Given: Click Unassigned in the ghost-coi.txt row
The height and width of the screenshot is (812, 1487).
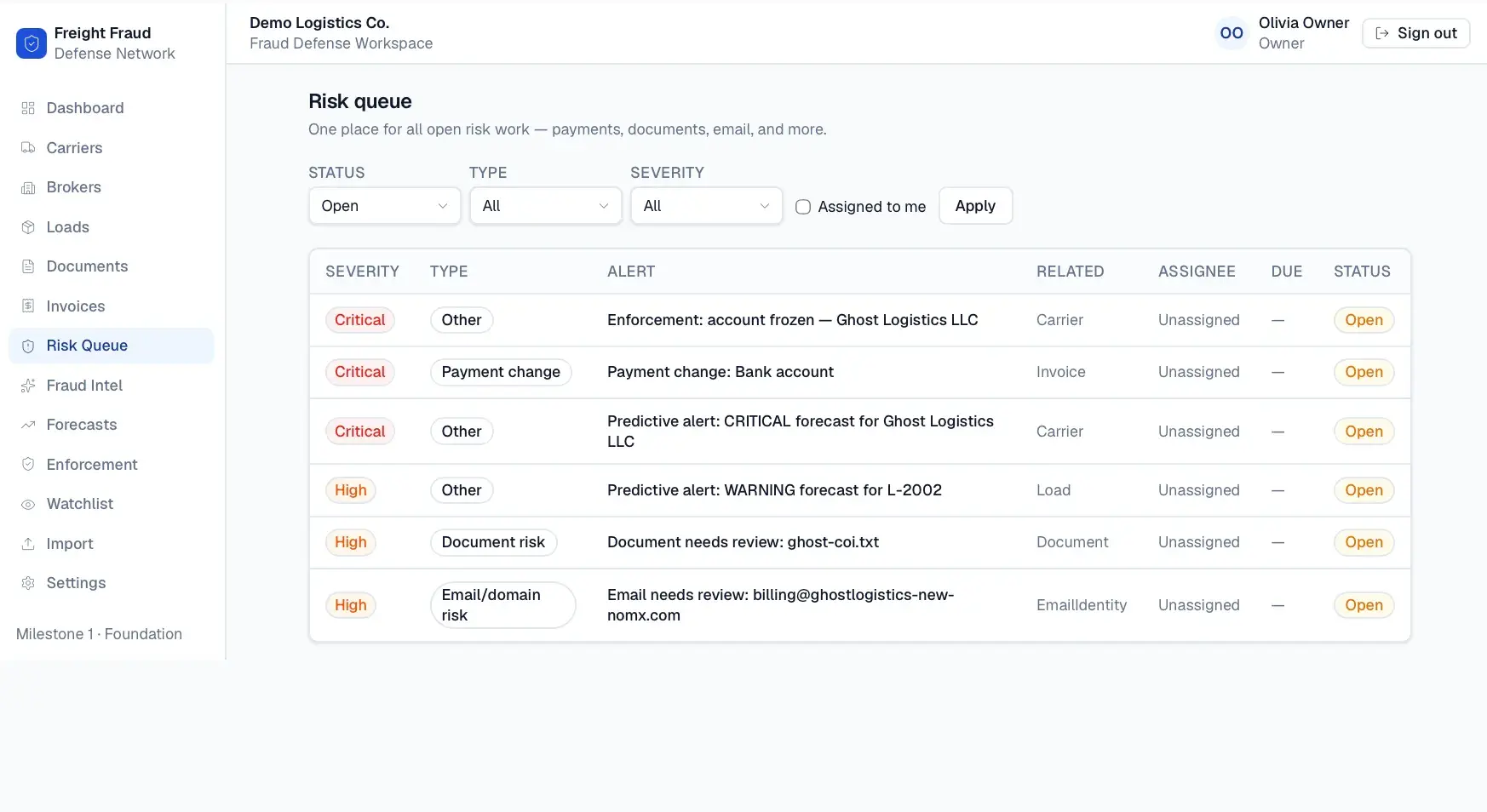Looking at the screenshot, I should coord(1198,542).
